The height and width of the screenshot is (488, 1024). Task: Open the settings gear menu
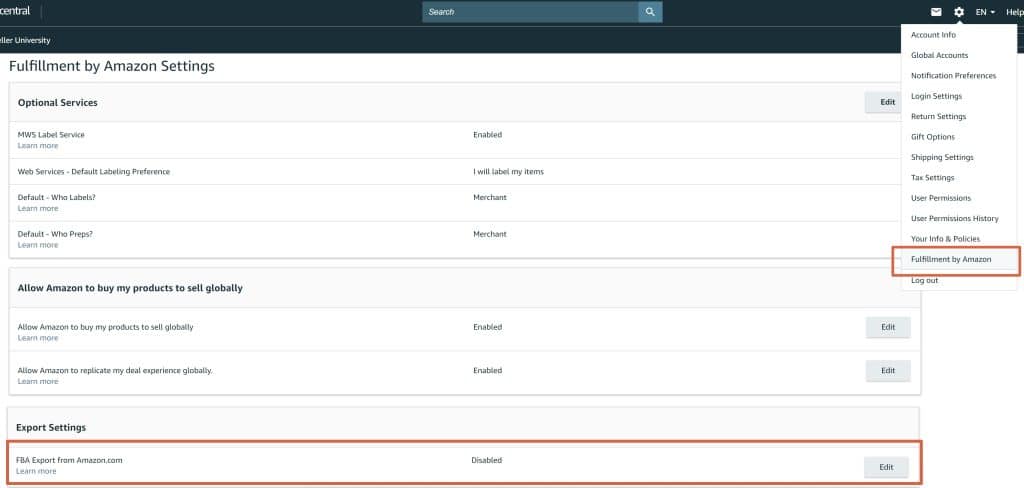(x=959, y=12)
